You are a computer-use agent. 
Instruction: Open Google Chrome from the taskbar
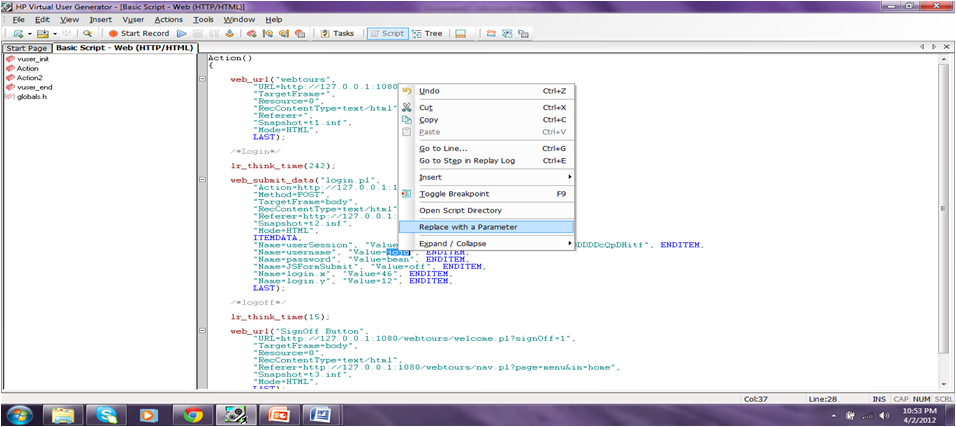click(193, 415)
